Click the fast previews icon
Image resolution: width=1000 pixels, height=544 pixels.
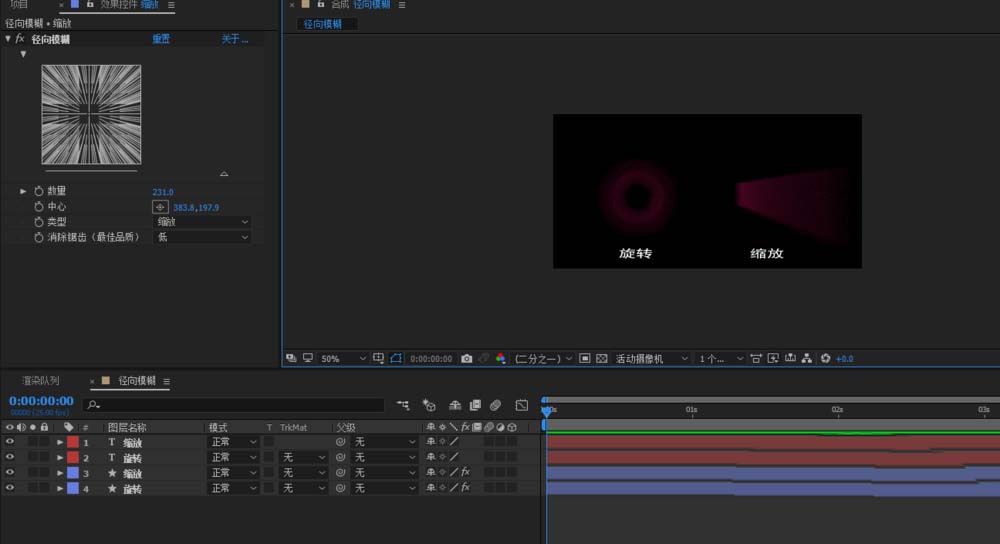tap(773, 358)
